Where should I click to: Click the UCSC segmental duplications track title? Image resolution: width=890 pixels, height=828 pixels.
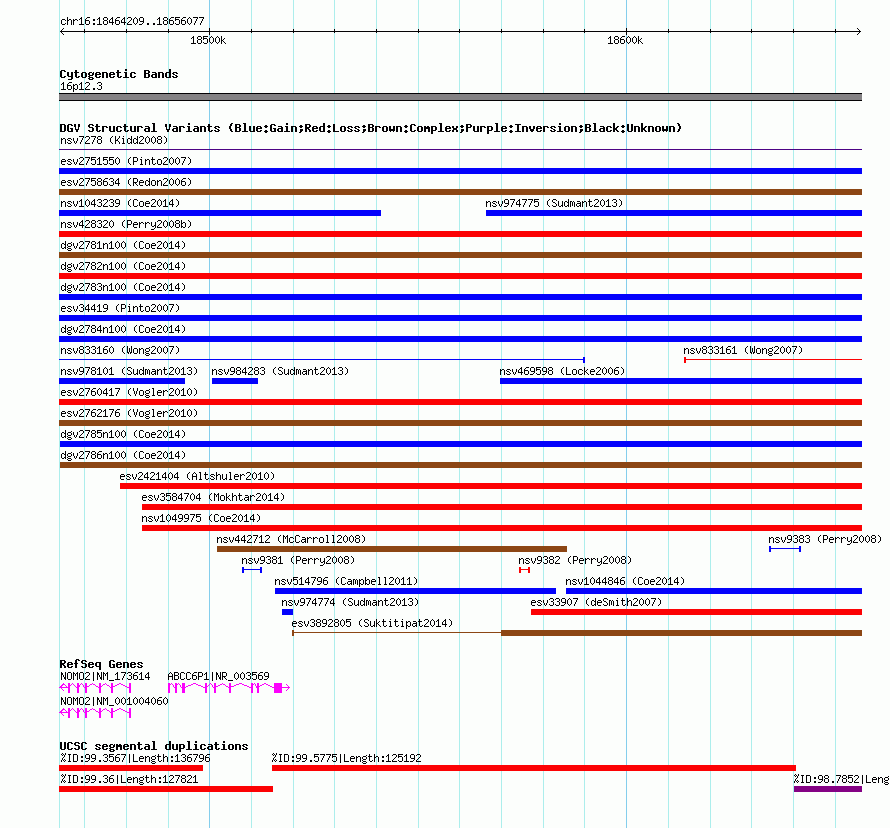154,746
